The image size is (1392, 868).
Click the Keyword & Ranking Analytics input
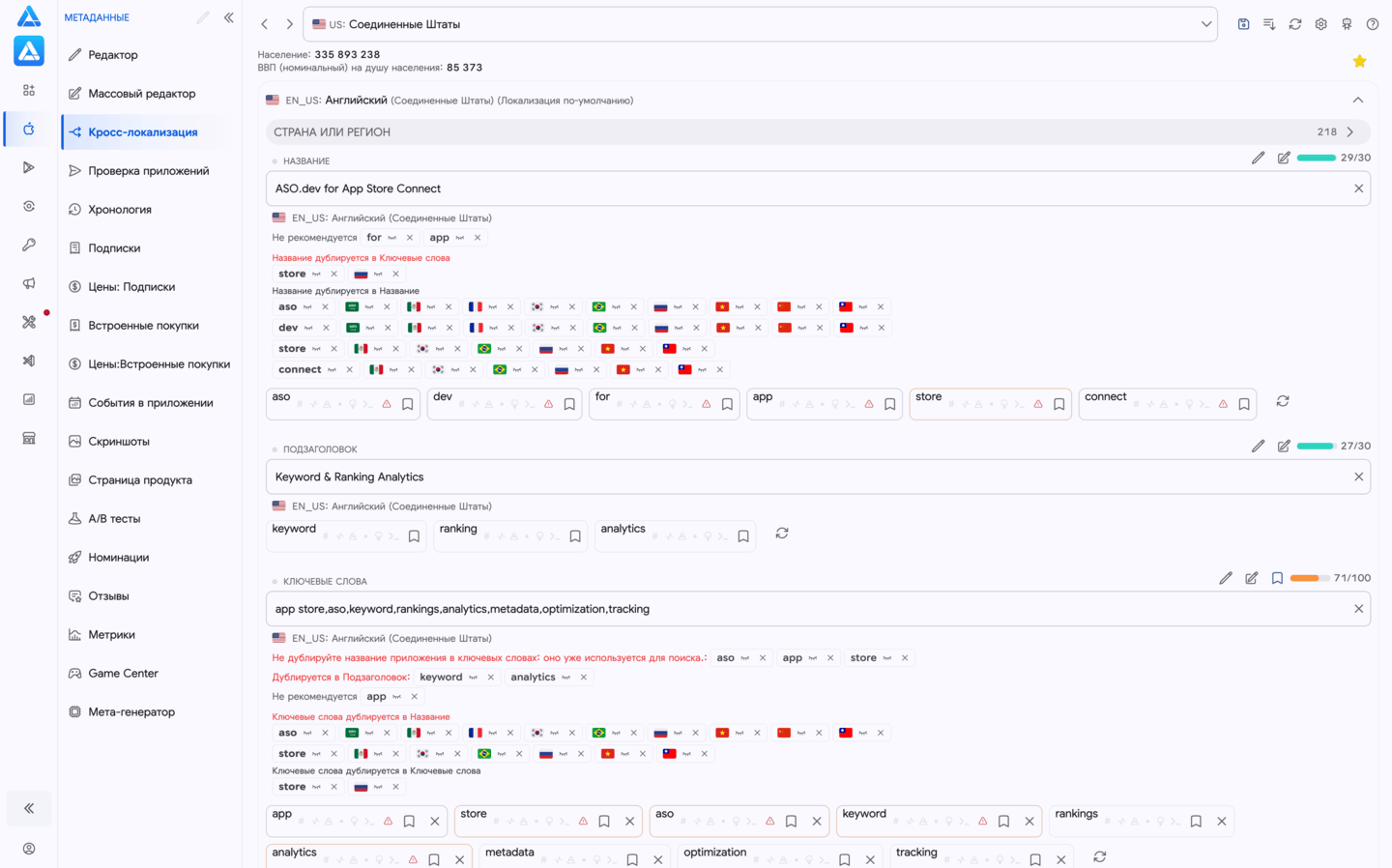coord(818,477)
